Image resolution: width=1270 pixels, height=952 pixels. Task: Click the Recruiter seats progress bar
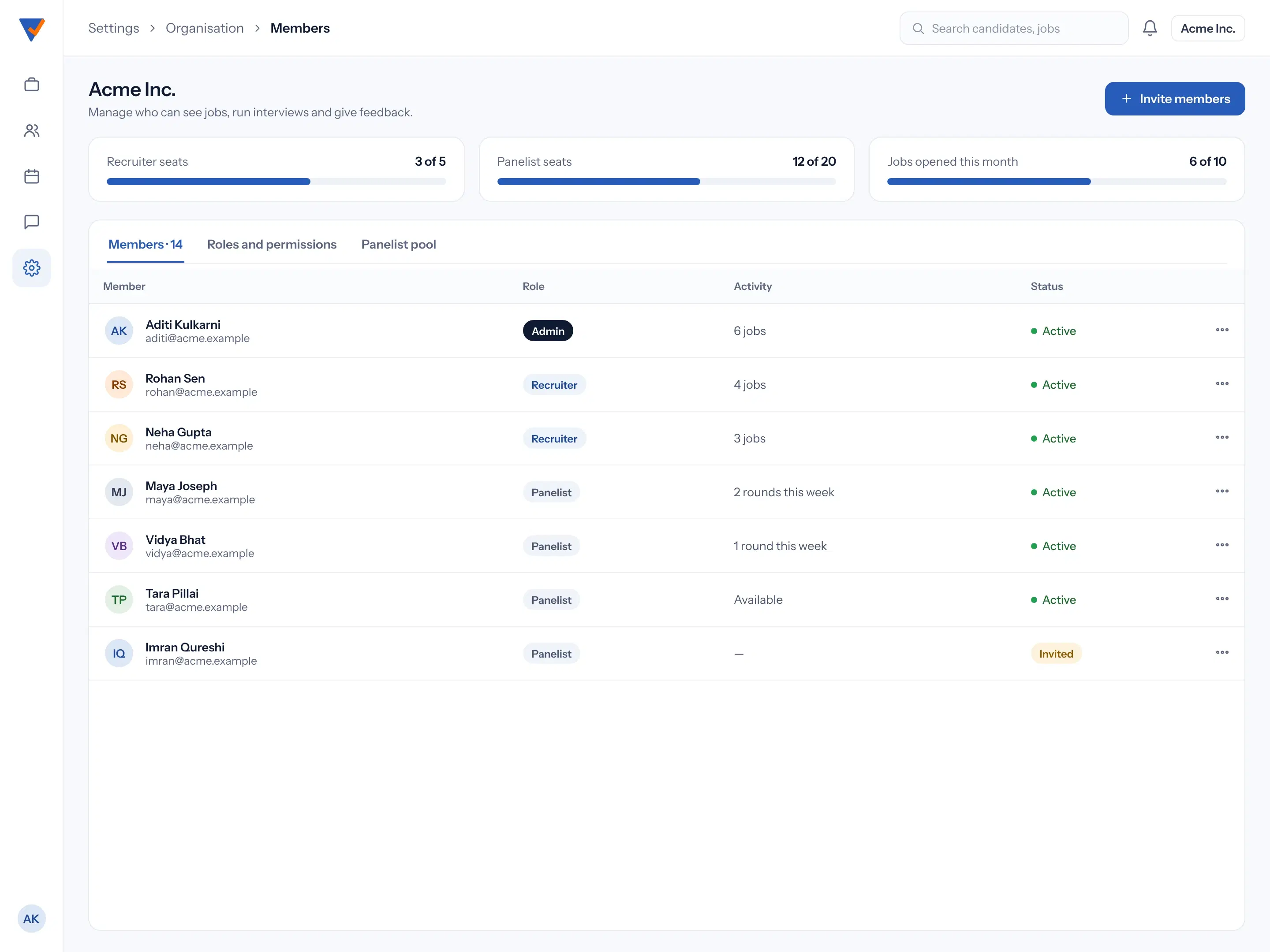(276, 182)
